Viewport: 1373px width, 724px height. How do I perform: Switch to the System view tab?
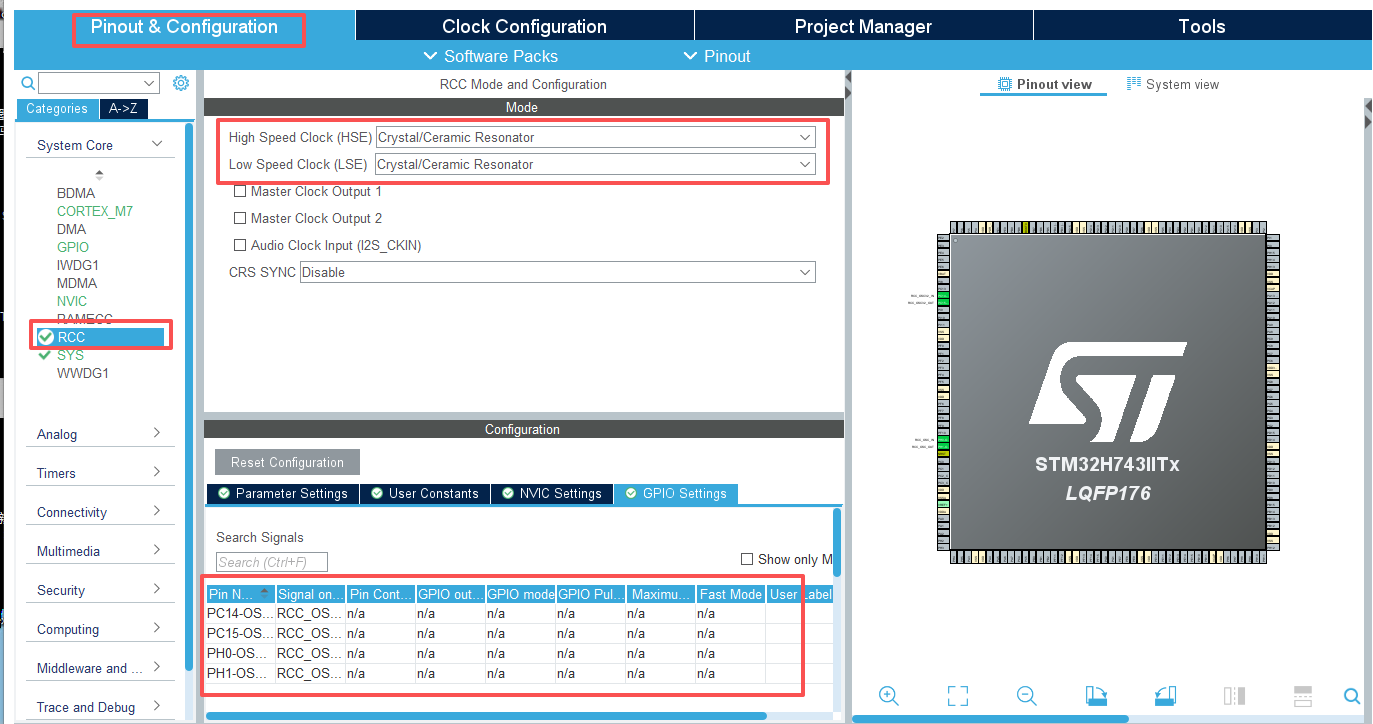[x=1172, y=84]
